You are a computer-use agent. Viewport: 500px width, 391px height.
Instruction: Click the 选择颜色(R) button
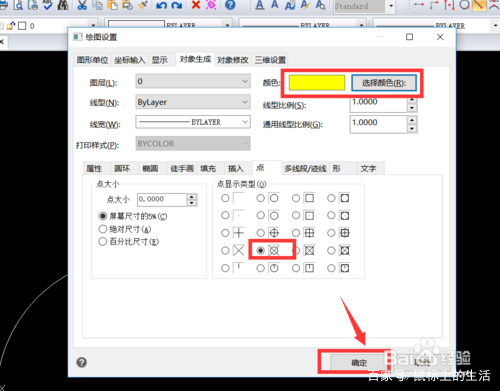(384, 83)
